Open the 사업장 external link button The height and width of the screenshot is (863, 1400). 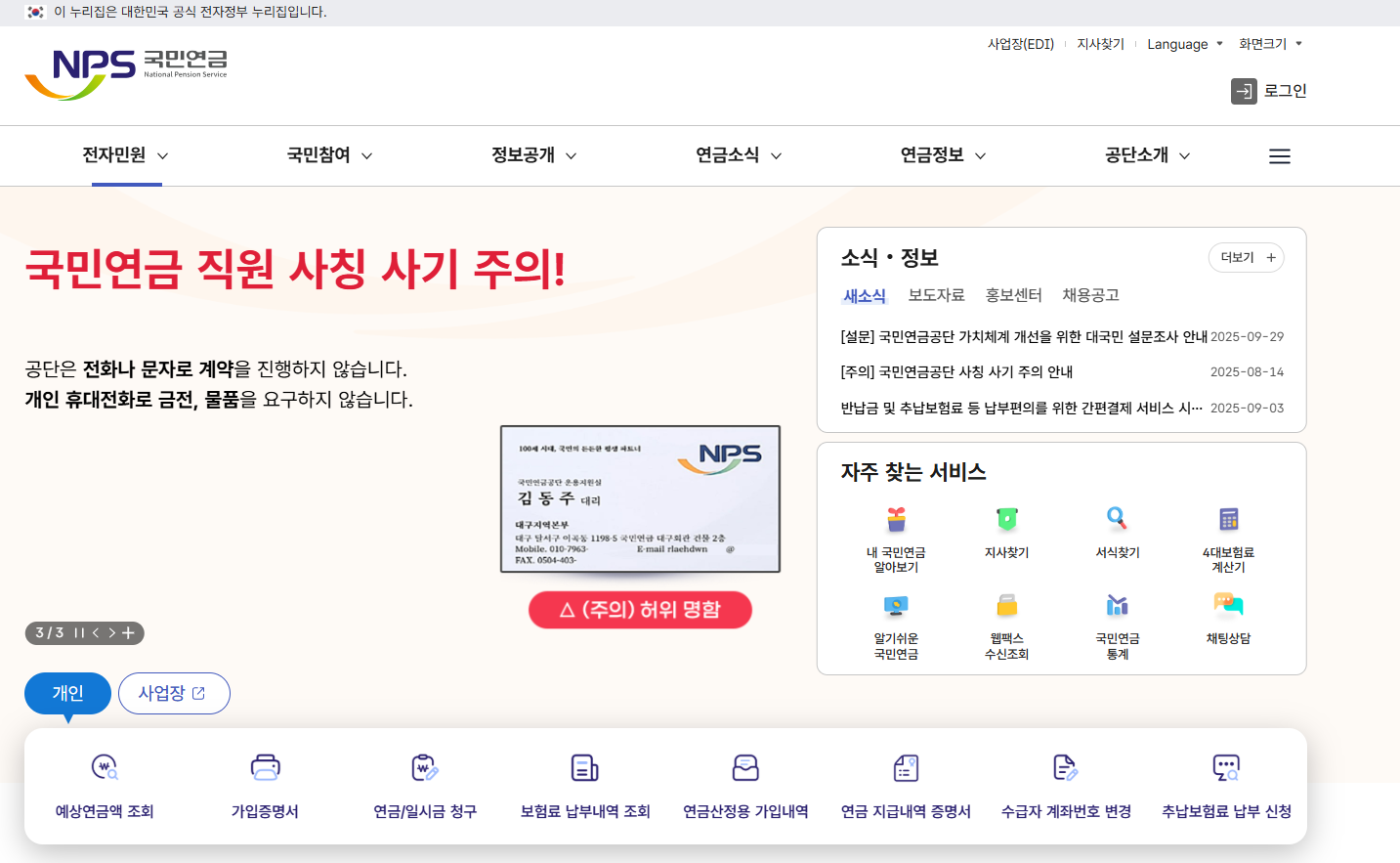point(174,693)
